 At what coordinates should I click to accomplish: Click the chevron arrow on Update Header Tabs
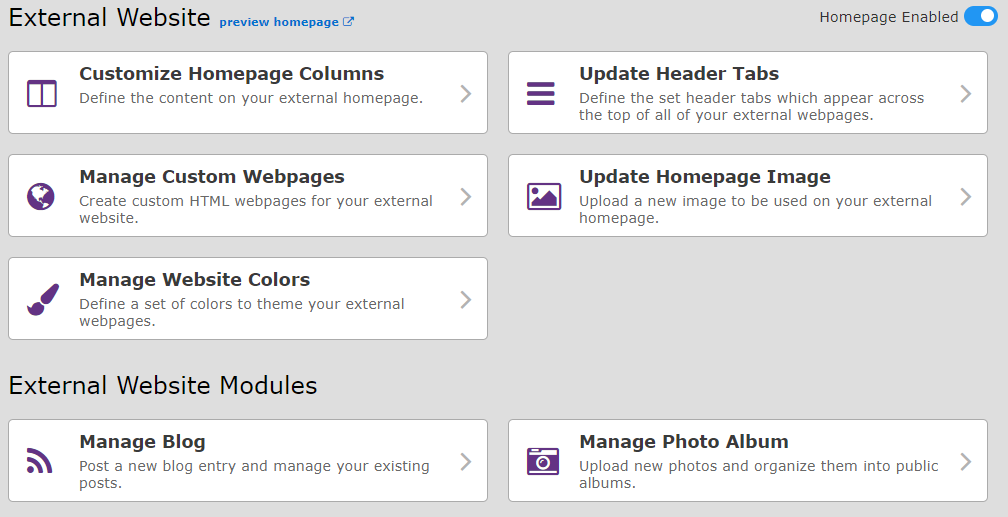[x=966, y=94]
